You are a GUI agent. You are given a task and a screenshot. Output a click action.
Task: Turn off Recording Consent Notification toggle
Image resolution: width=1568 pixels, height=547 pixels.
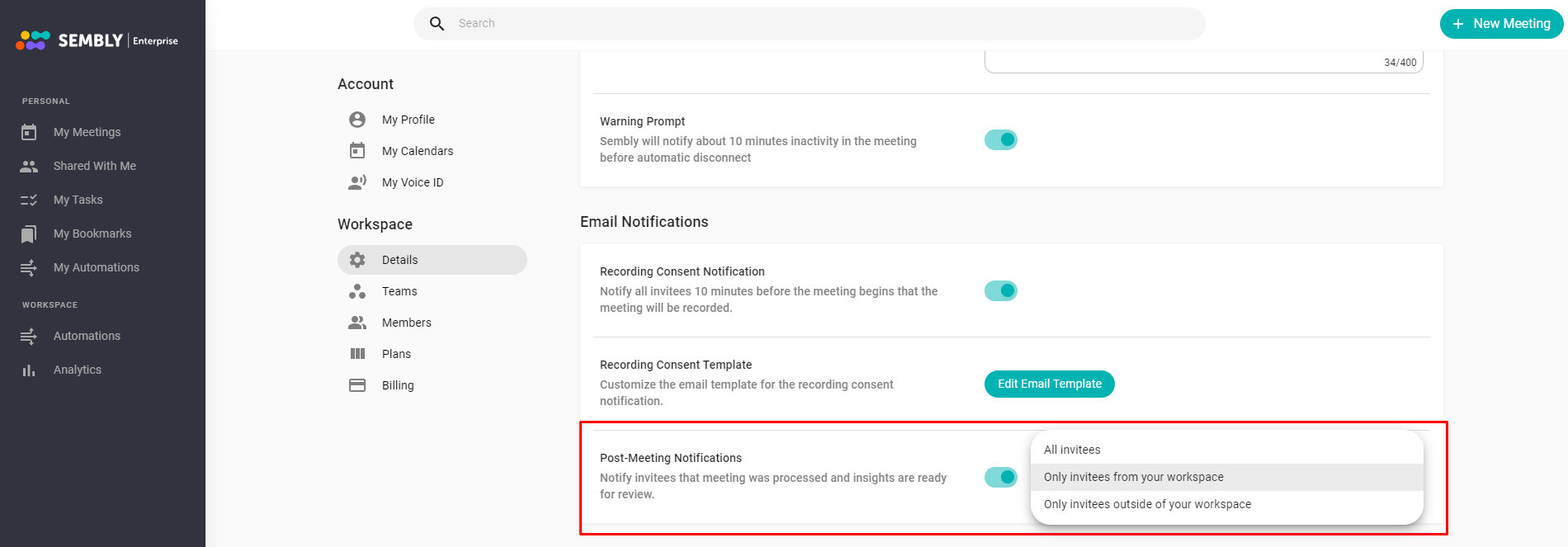point(1001,290)
